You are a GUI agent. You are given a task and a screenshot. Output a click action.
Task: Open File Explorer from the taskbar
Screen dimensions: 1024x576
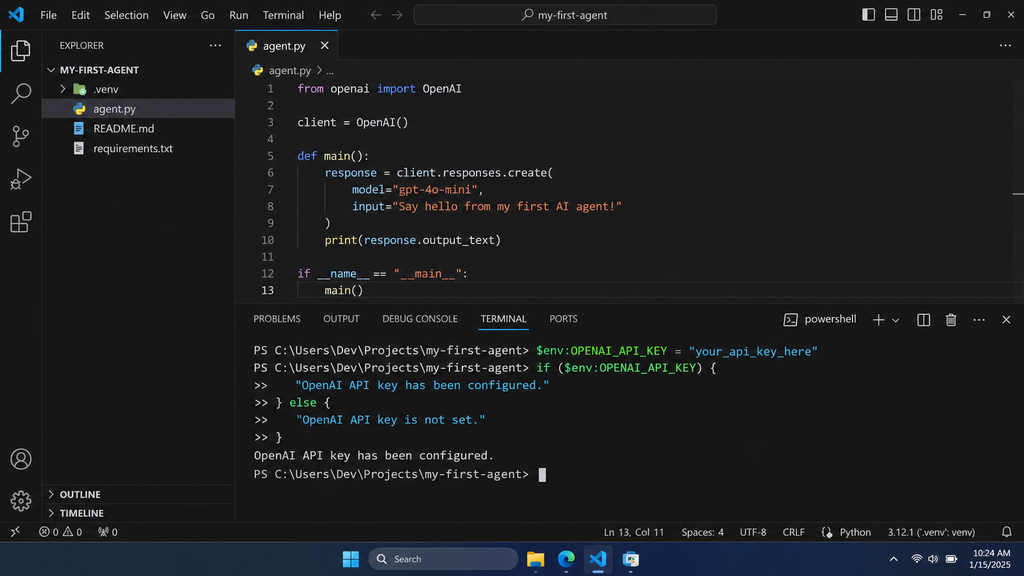coord(536,559)
